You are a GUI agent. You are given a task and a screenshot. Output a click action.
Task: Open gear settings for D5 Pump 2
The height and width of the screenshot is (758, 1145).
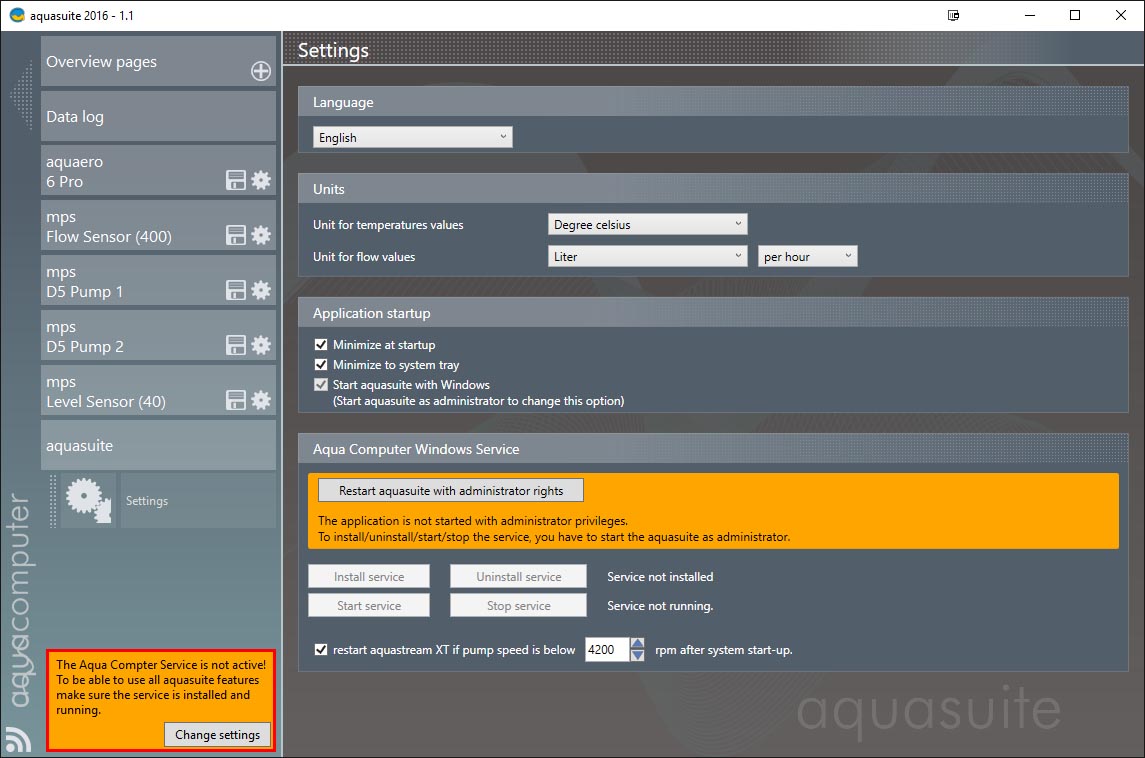[x=261, y=345]
